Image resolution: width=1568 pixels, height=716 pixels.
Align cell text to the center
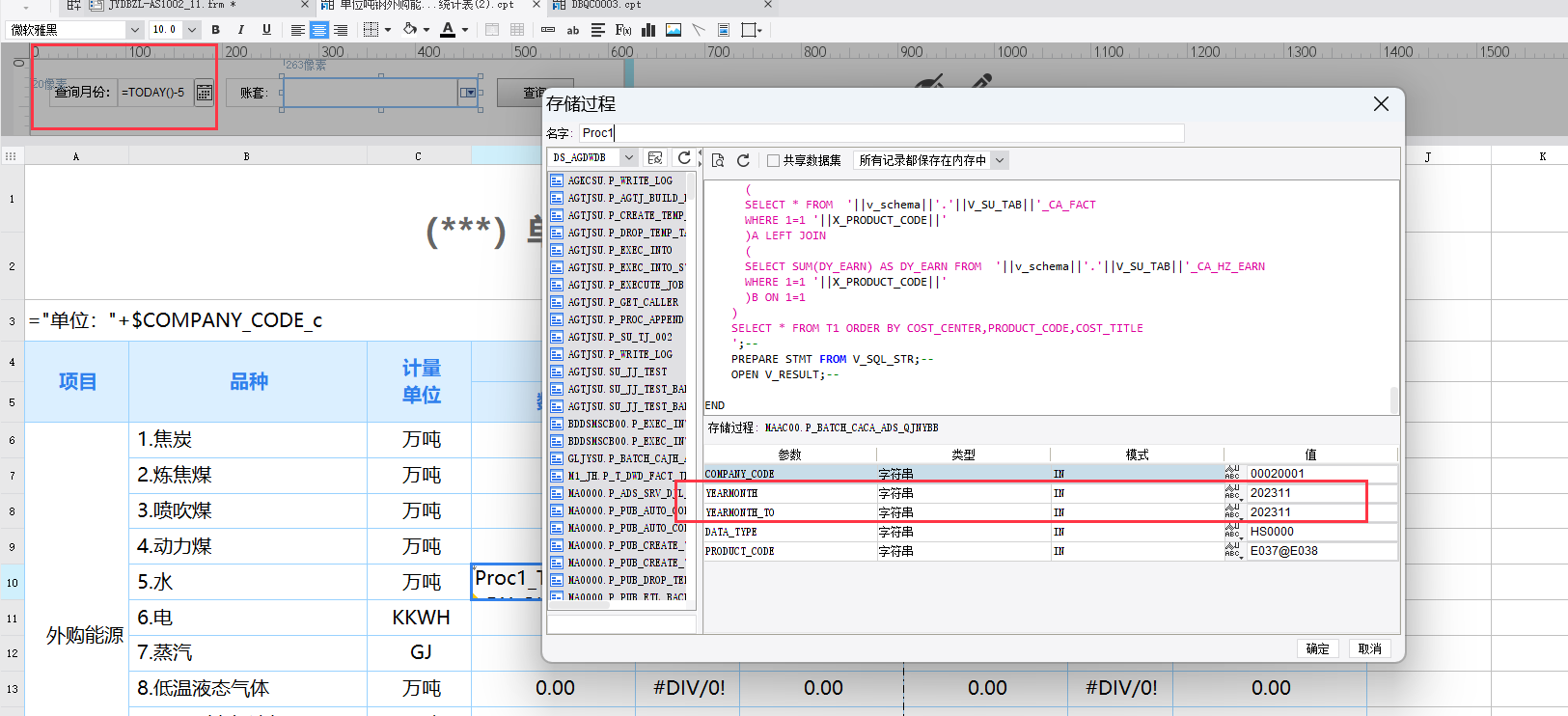tap(318, 30)
